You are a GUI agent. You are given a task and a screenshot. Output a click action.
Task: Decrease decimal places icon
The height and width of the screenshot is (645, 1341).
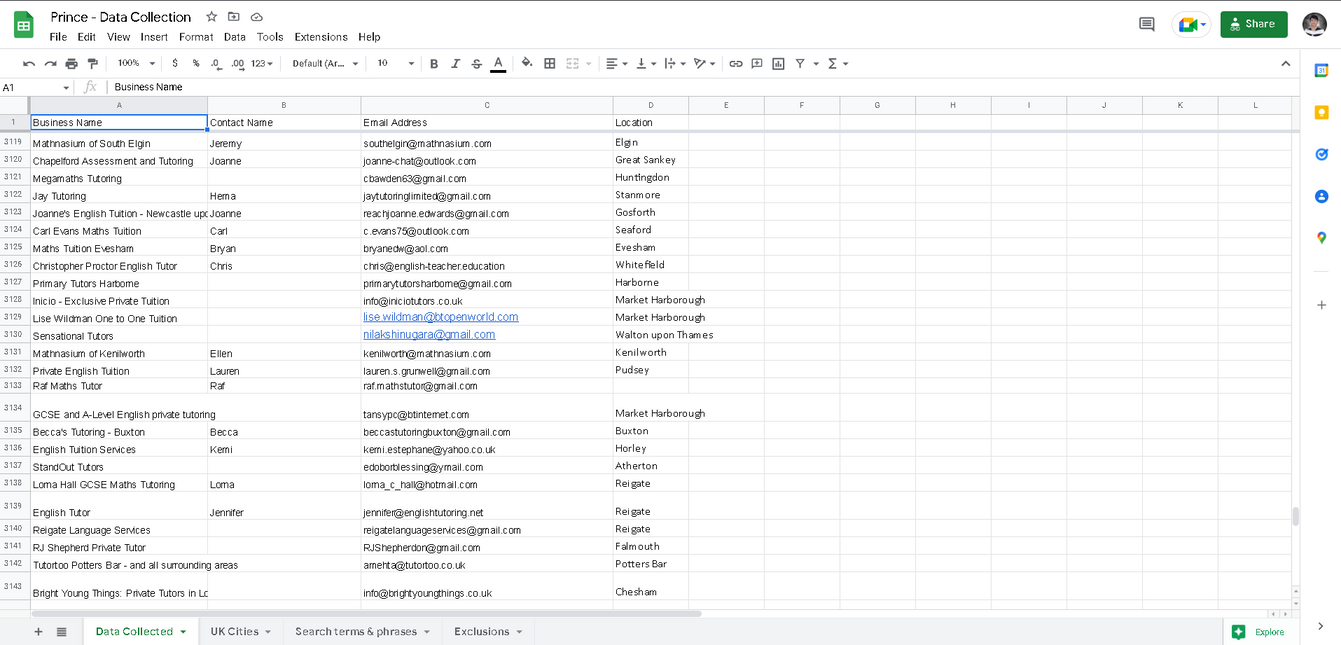point(216,63)
